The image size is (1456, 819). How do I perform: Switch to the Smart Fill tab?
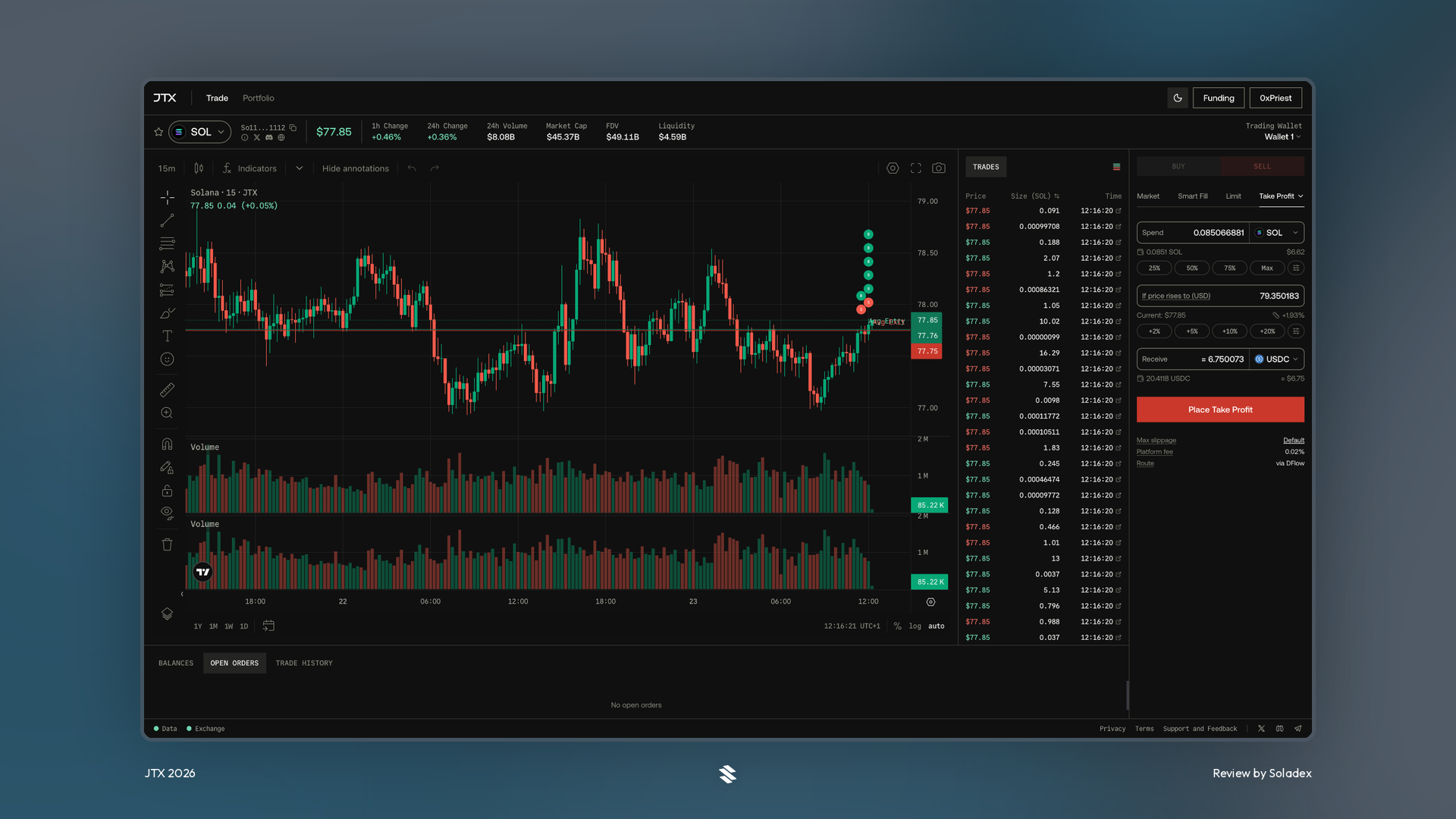point(1193,196)
